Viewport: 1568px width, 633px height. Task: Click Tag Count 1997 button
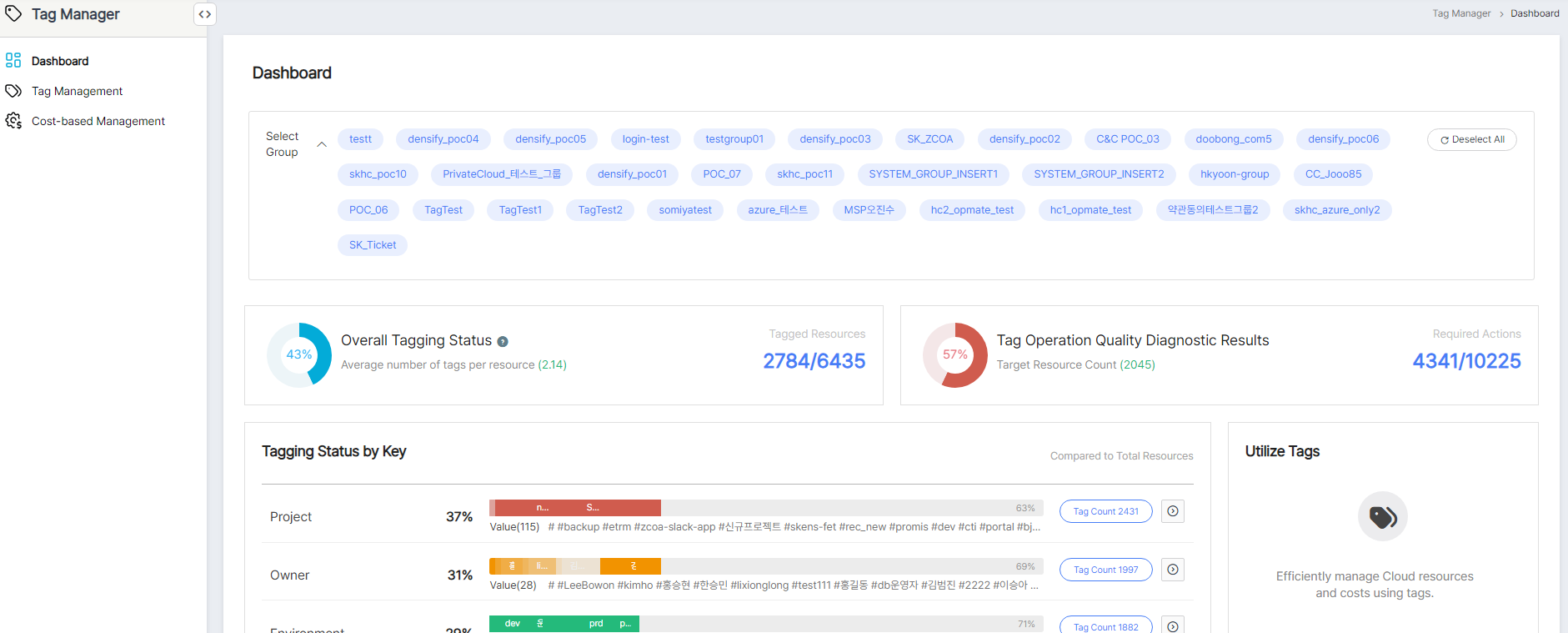click(x=1106, y=570)
